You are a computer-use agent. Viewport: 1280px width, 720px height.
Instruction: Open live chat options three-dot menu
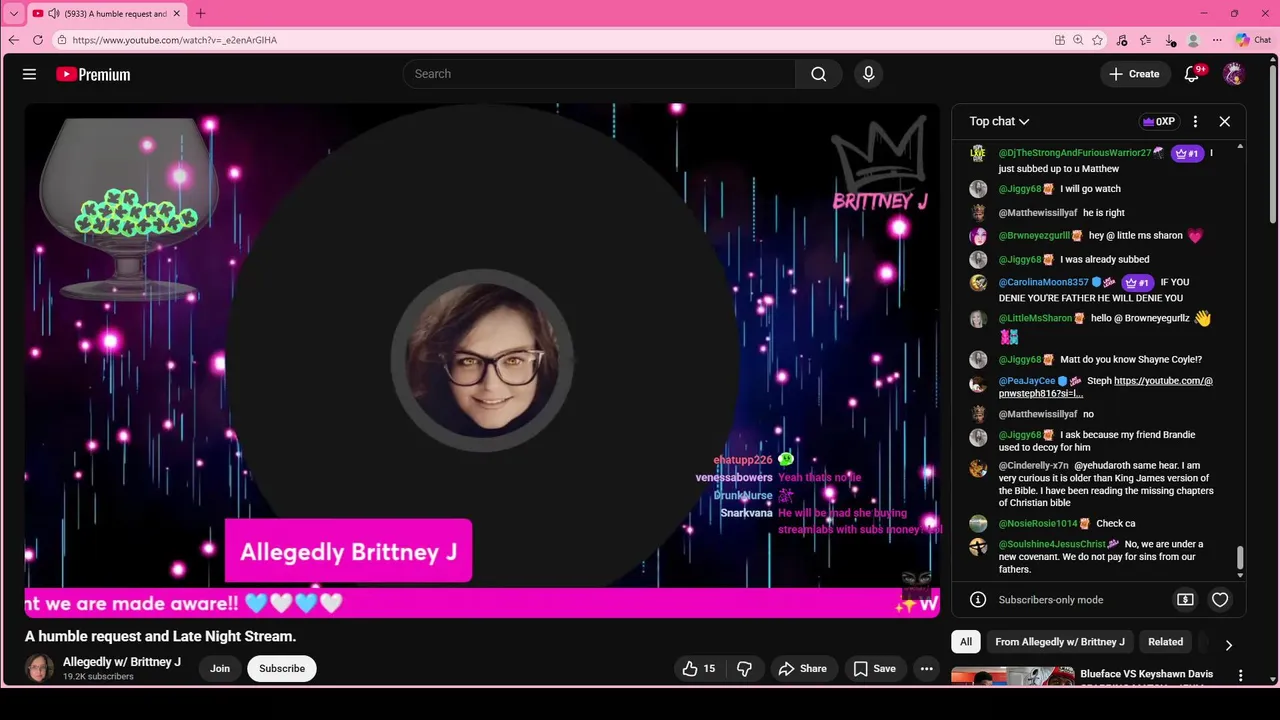pyautogui.click(x=1195, y=121)
